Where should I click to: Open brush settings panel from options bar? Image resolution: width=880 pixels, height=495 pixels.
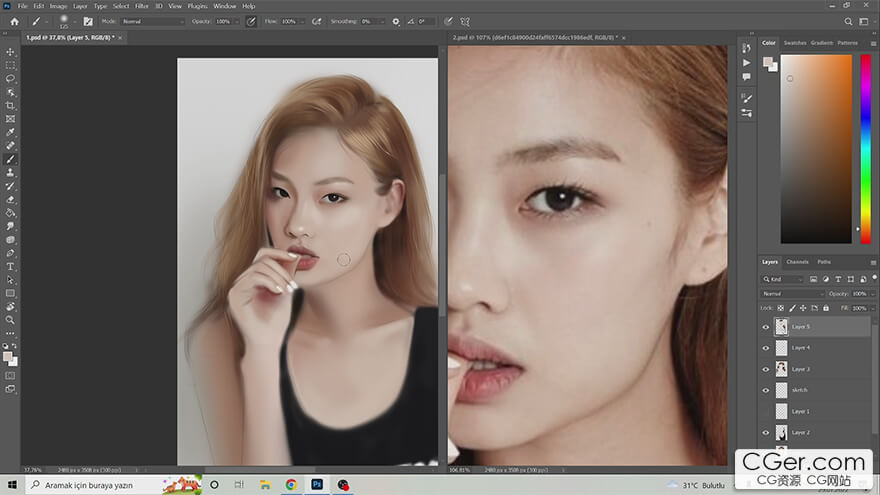[88, 21]
